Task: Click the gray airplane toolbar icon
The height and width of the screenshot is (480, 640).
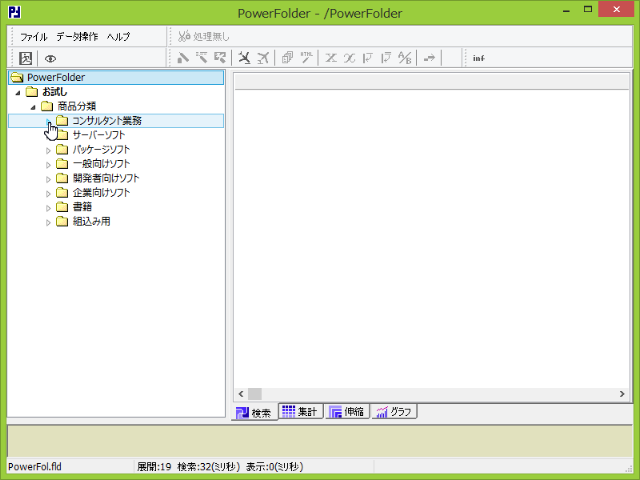Action: tap(263, 58)
